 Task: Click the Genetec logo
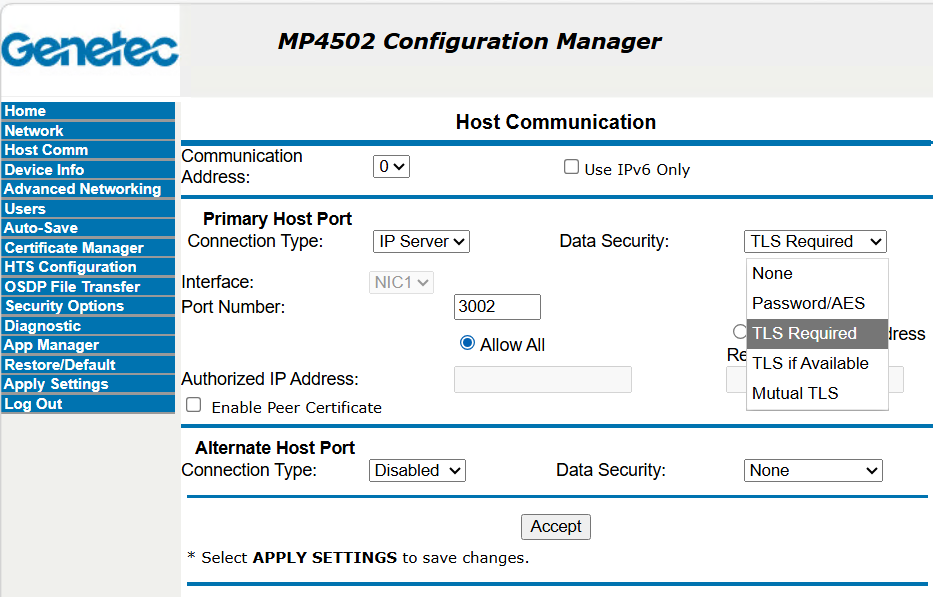point(90,49)
